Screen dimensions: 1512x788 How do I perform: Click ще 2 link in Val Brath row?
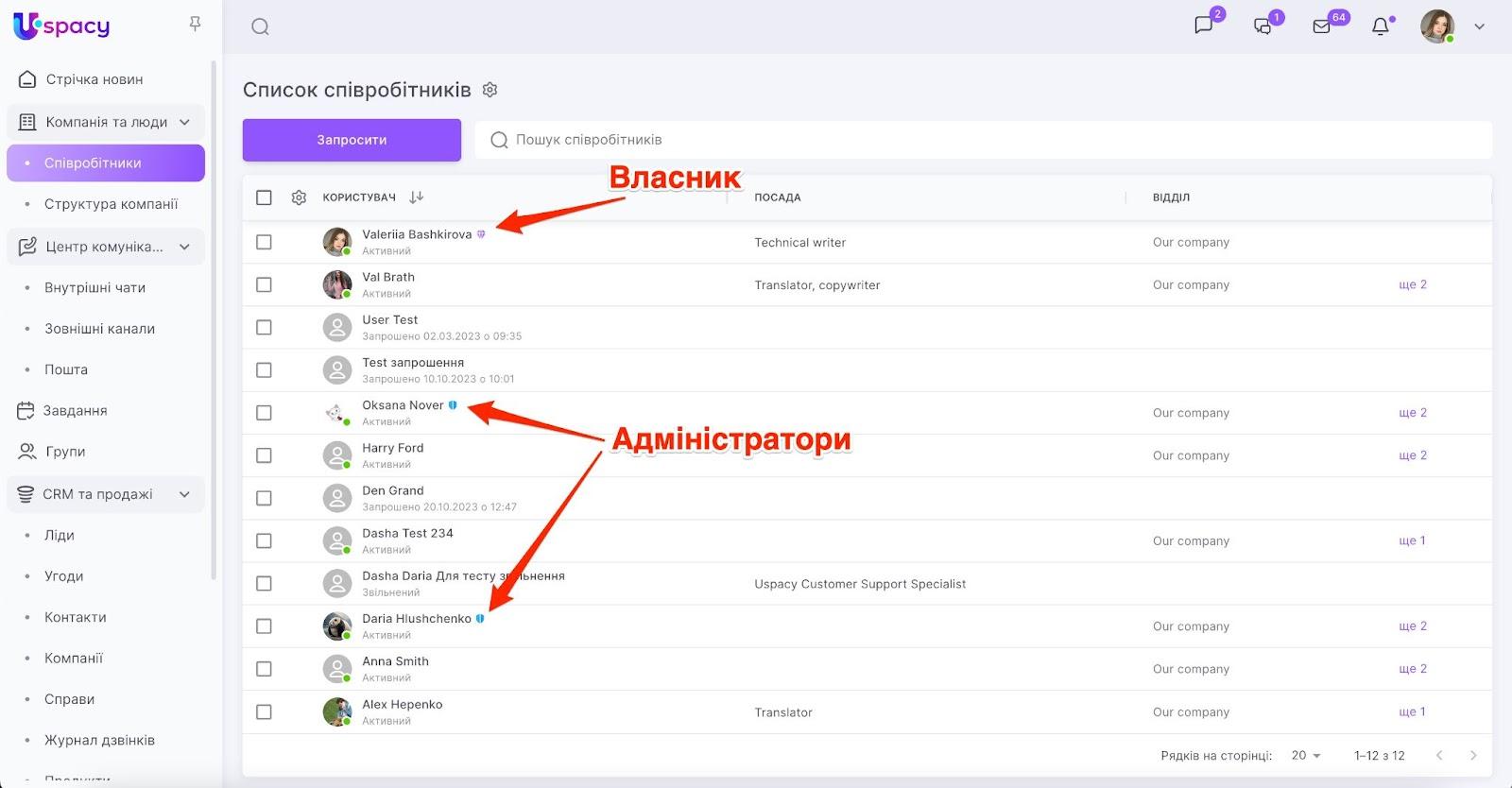click(1412, 284)
